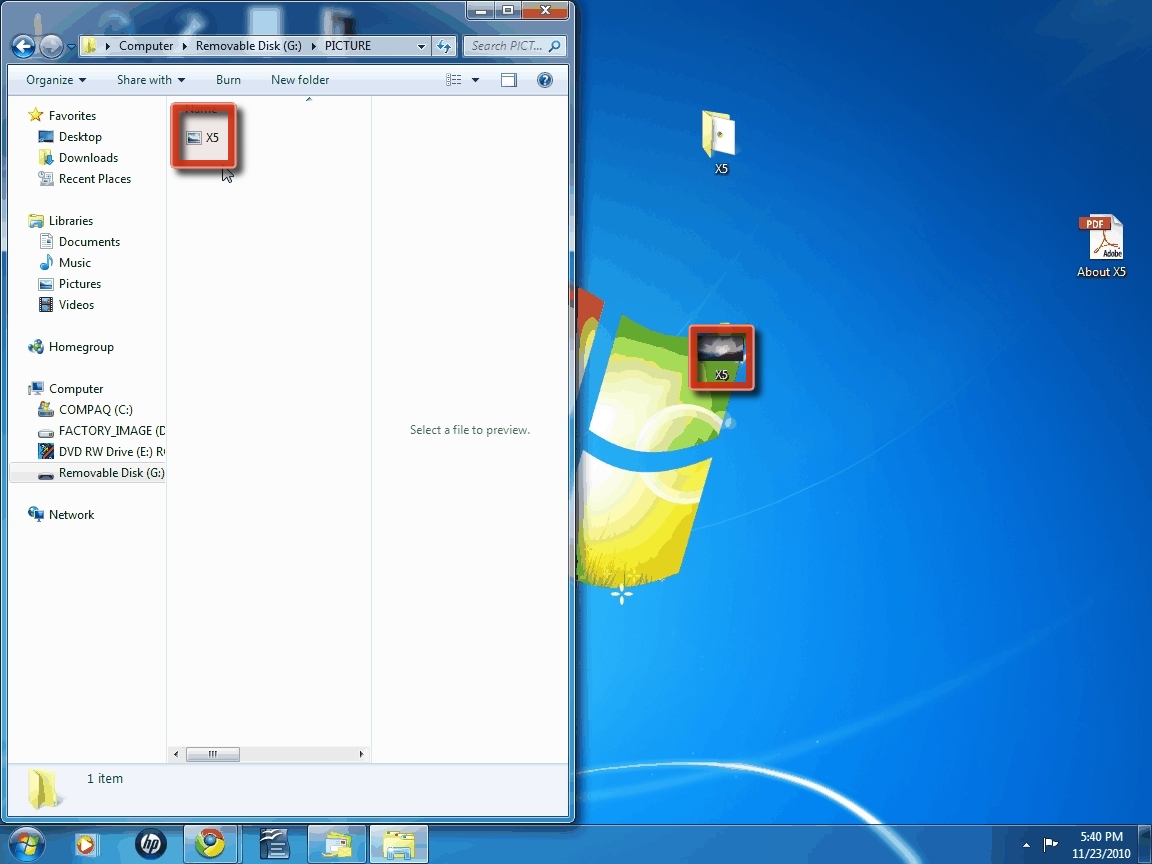Image resolution: width=1152 pixels, height=864 pixels.
Task: Open FACTORY_IMAGE drive in tree
Action: coord(112,431)
